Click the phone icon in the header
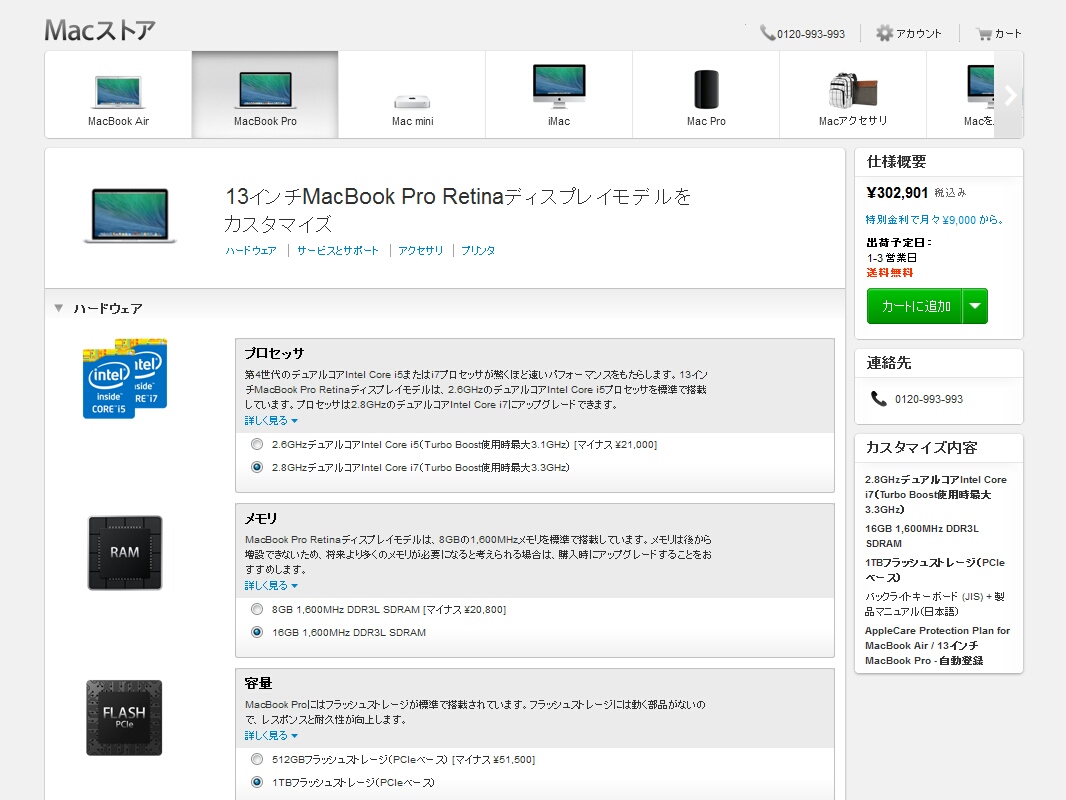Image resolution: width=1066 pixels, height=800 pixels. 767,33
